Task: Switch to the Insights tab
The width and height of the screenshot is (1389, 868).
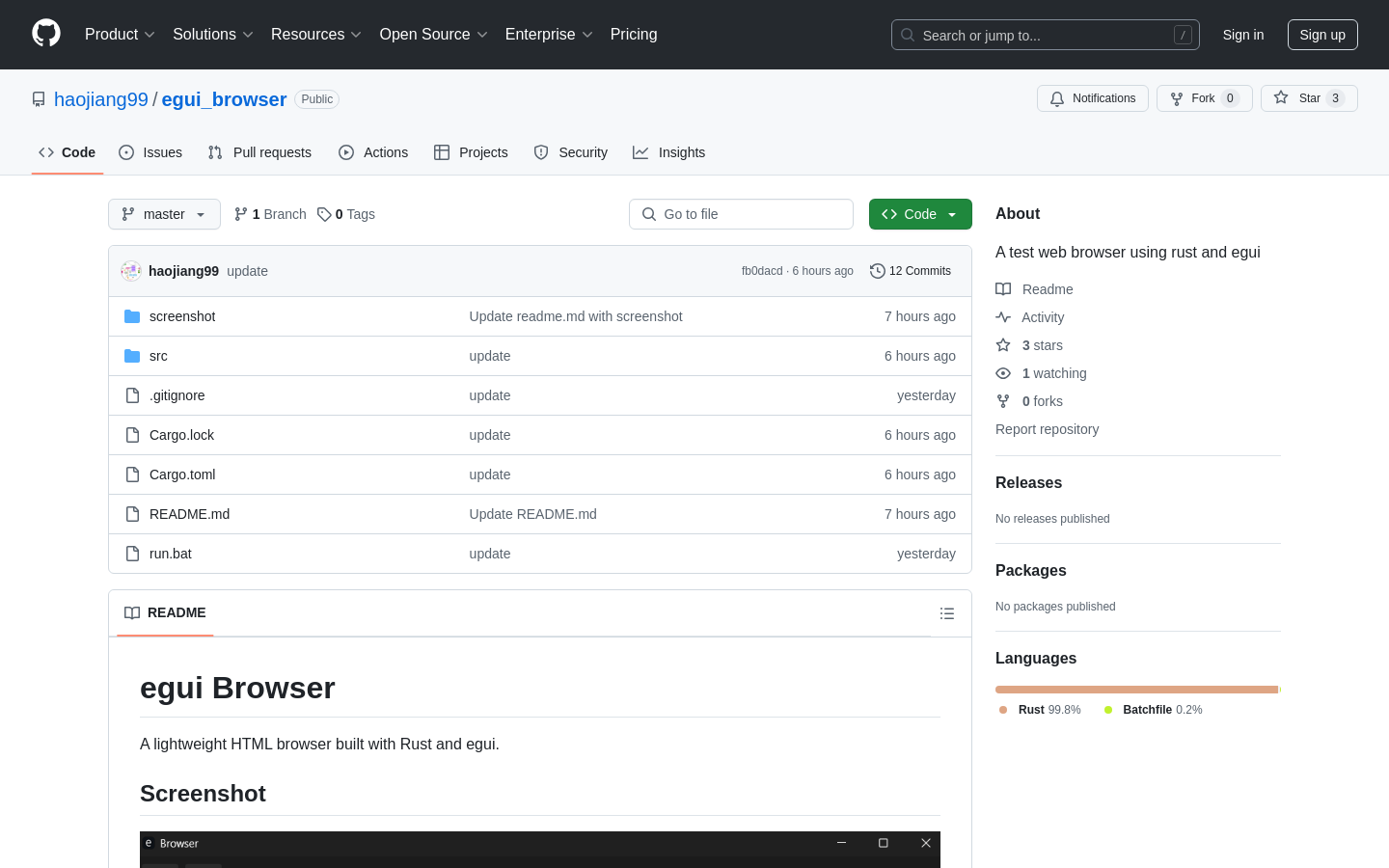Action: click(x=669, y=152)
